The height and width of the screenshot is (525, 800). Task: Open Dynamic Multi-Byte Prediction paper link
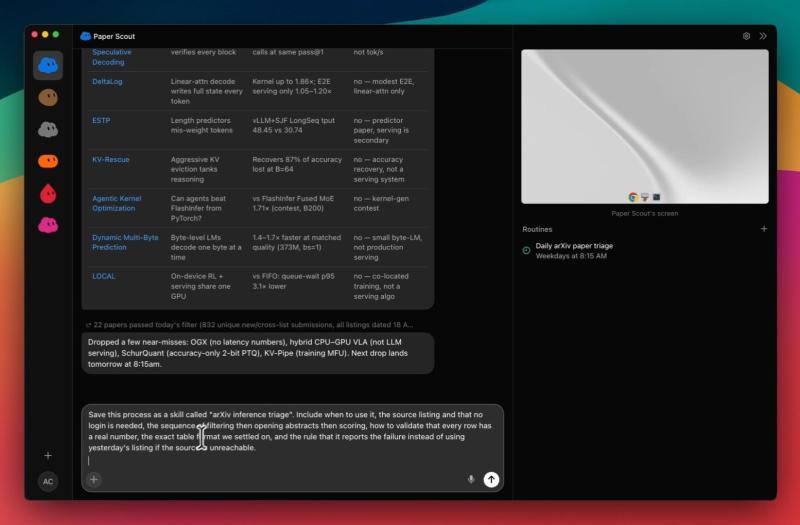pyautogui.click(x=125, y=242)
